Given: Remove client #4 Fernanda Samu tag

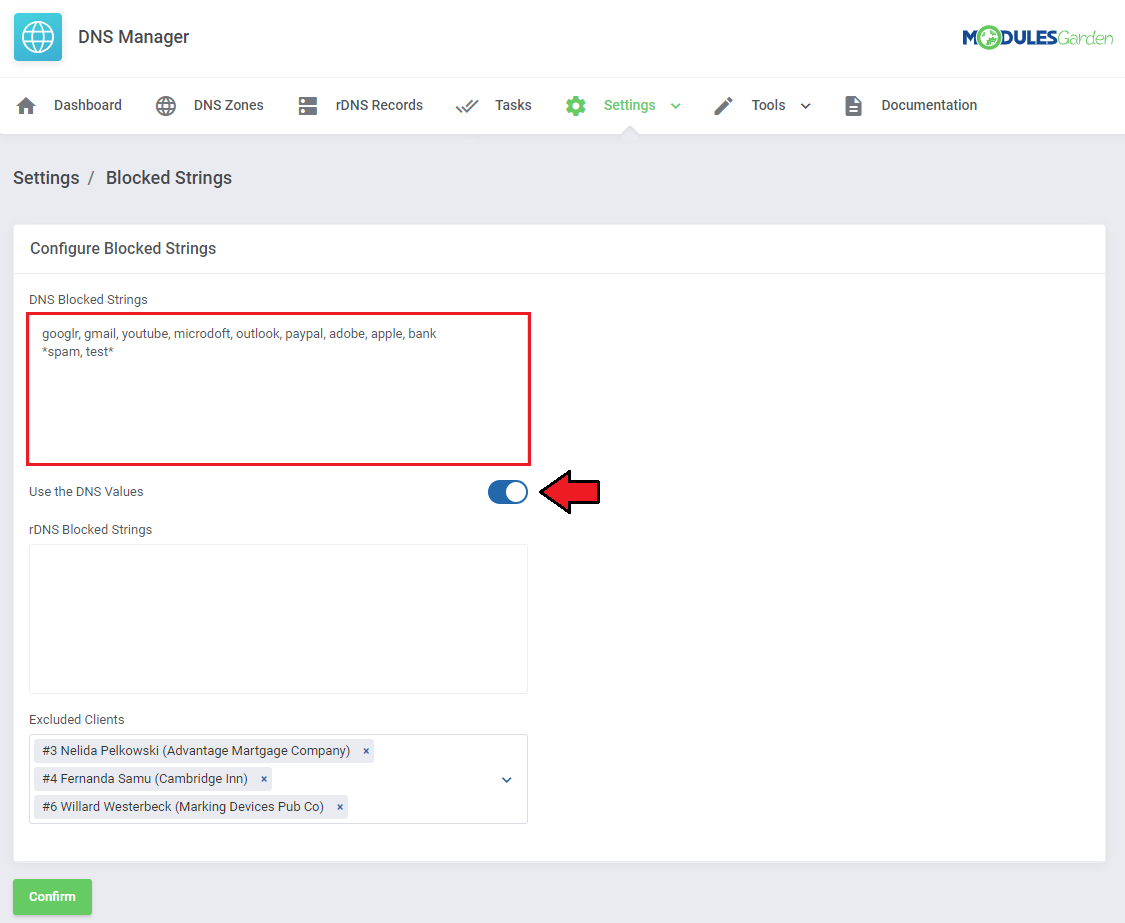Looking at the screenshot, I should [x=264, y=779].
